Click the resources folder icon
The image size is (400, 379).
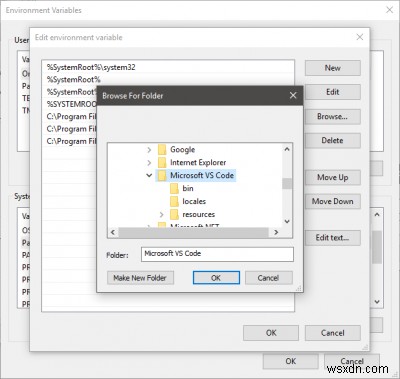(174, 214)
